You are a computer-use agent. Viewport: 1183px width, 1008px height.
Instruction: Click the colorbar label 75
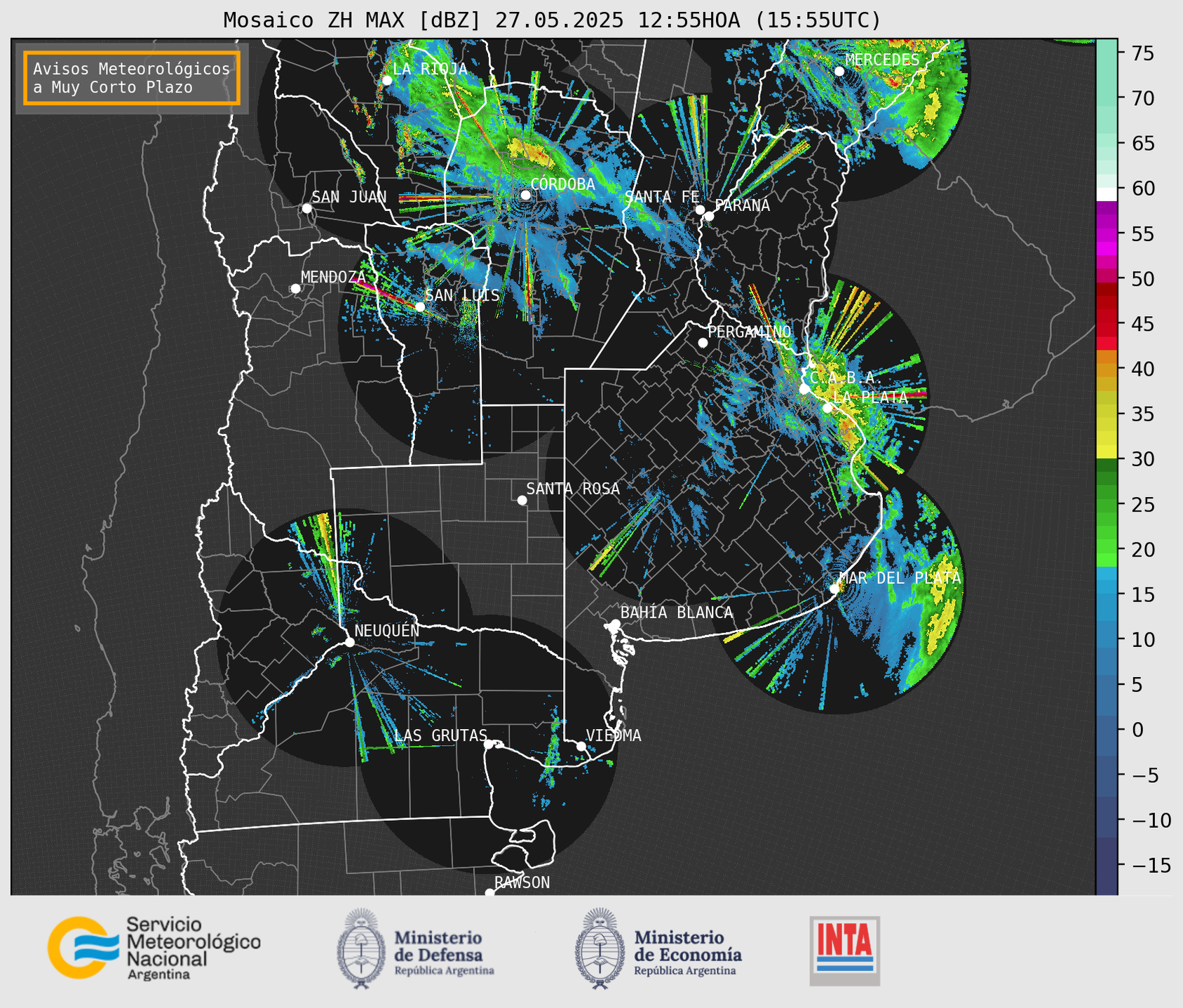point(1142,53)
